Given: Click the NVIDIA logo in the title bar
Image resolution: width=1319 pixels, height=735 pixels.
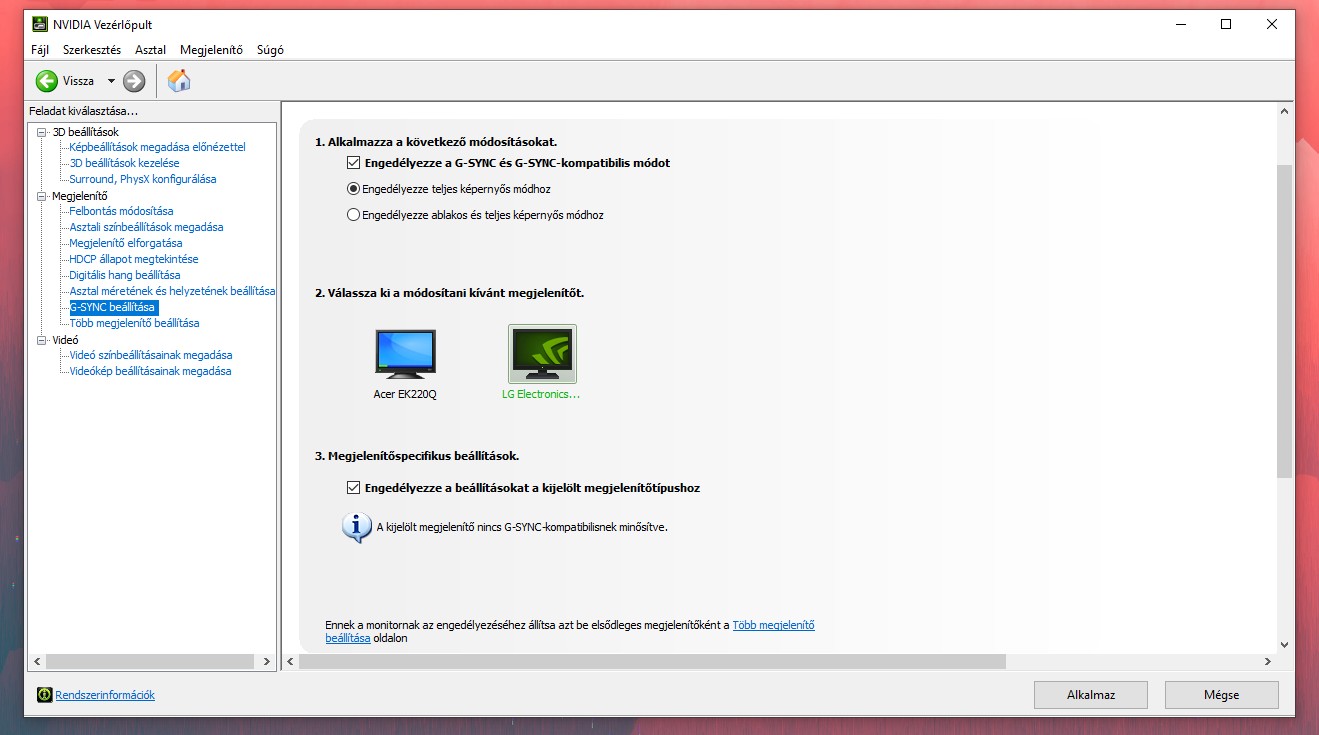Looking at the screenshot, I should (40, 24).
